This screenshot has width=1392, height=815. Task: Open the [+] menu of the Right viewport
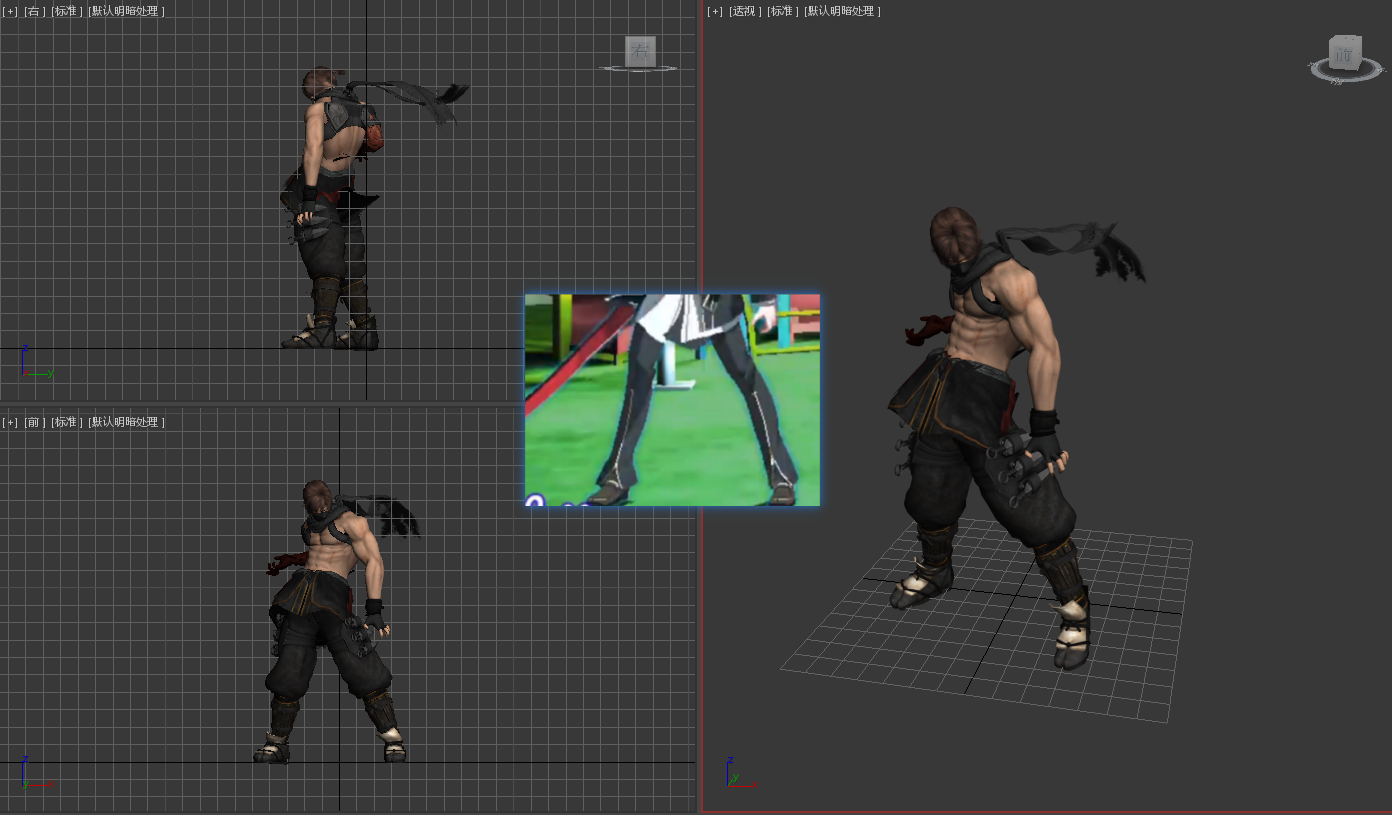11,11
